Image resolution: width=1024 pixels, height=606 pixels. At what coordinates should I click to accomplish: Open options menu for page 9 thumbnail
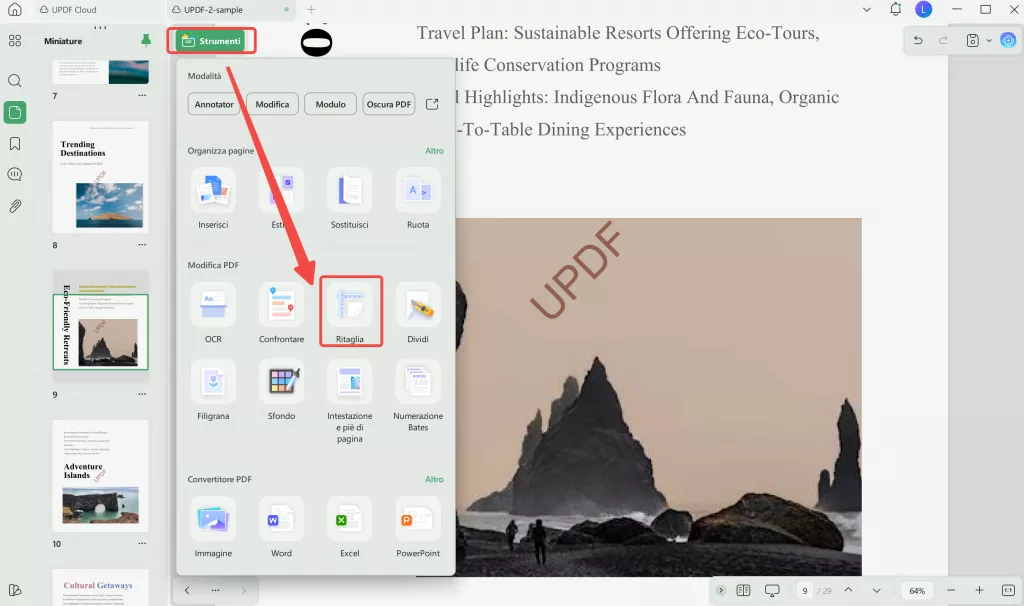click(x=142, y=394)
